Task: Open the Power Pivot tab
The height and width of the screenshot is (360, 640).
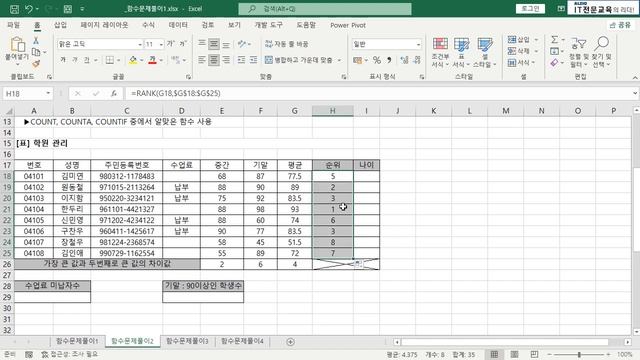Action: click(348, 25)
